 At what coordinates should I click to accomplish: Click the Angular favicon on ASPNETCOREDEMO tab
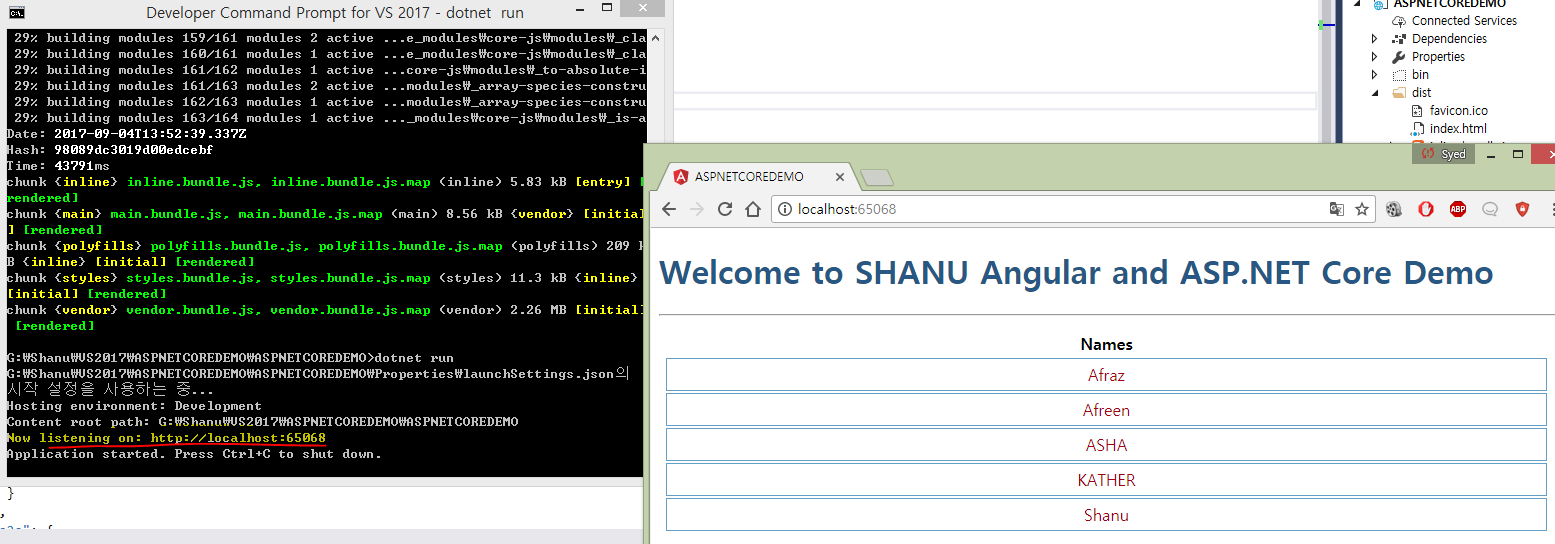pos(681,177)
